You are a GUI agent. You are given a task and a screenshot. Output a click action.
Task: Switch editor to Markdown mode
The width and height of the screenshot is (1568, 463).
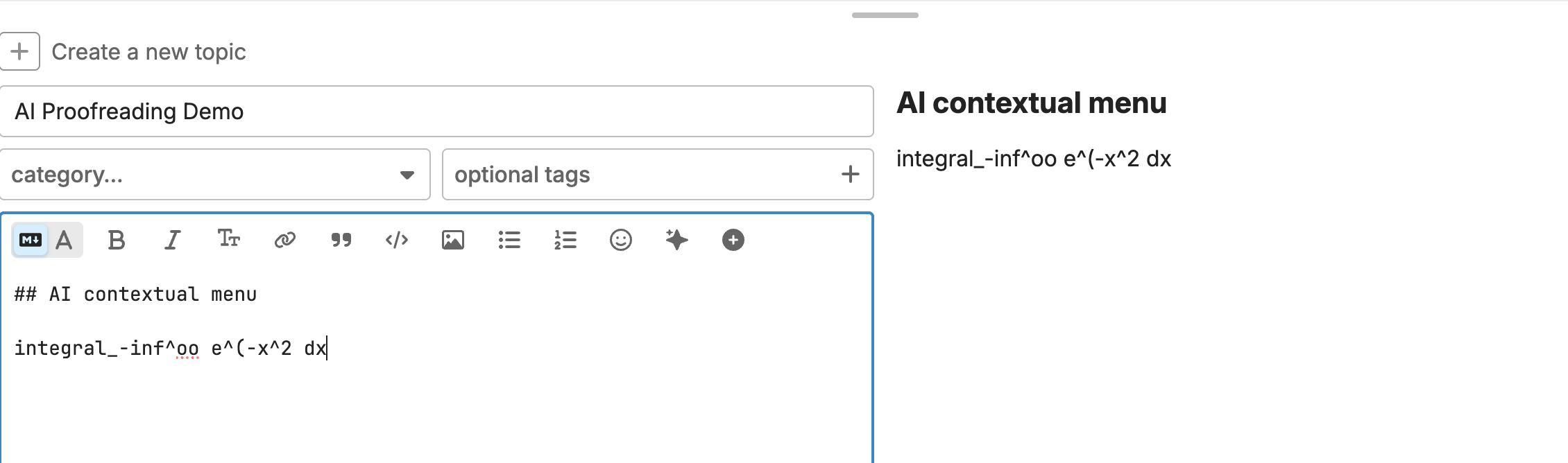click(31, 241)
